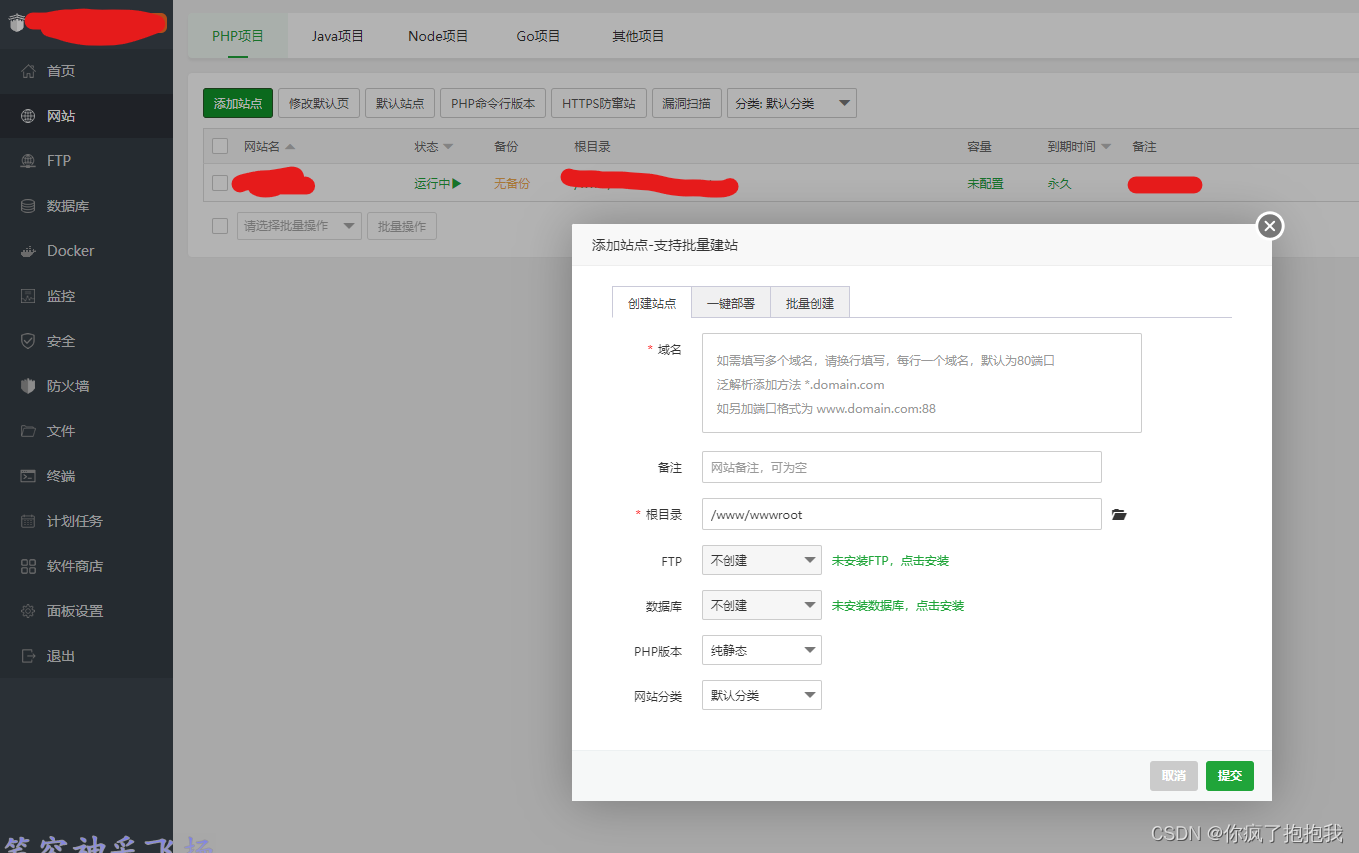The height and width of the screenshot is (853, 1359).
Task: Click the panel logo icon at top-left
Action: (15, 23)
